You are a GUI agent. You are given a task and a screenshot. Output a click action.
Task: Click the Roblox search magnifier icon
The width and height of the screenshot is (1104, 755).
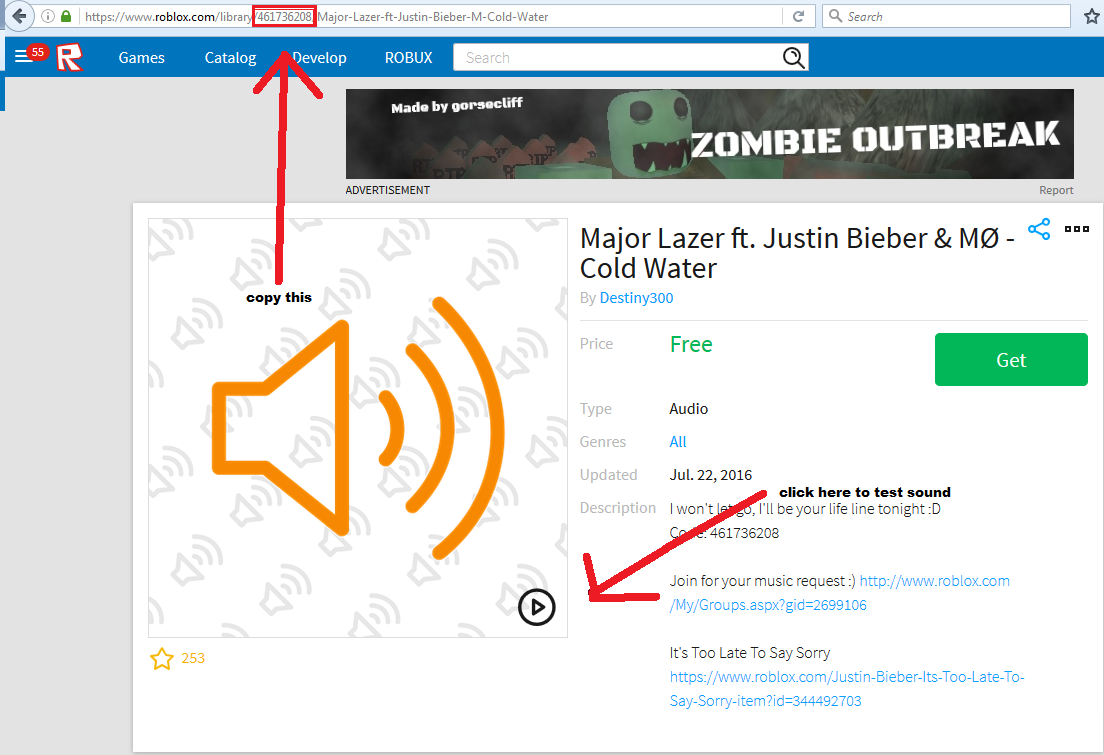pyautogui.click(x=794, y=58)
